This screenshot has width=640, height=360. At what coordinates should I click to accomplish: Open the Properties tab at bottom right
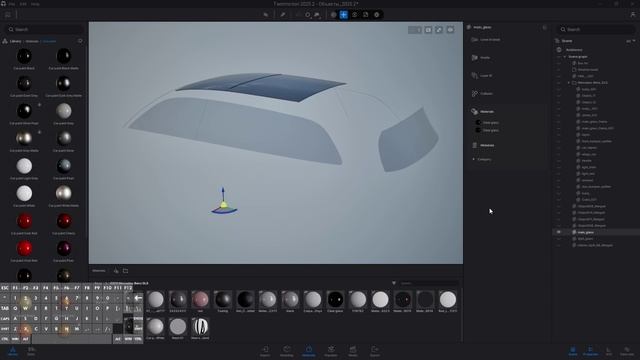590,351
